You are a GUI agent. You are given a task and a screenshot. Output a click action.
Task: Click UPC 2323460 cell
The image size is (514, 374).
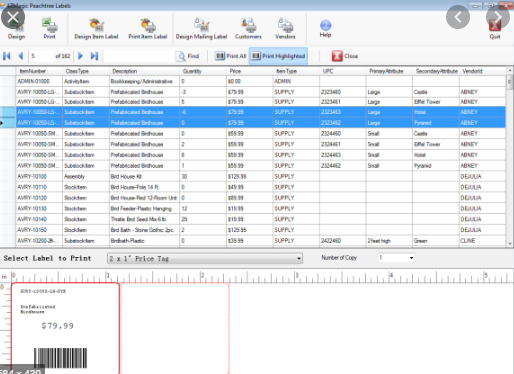coord(342,92)
